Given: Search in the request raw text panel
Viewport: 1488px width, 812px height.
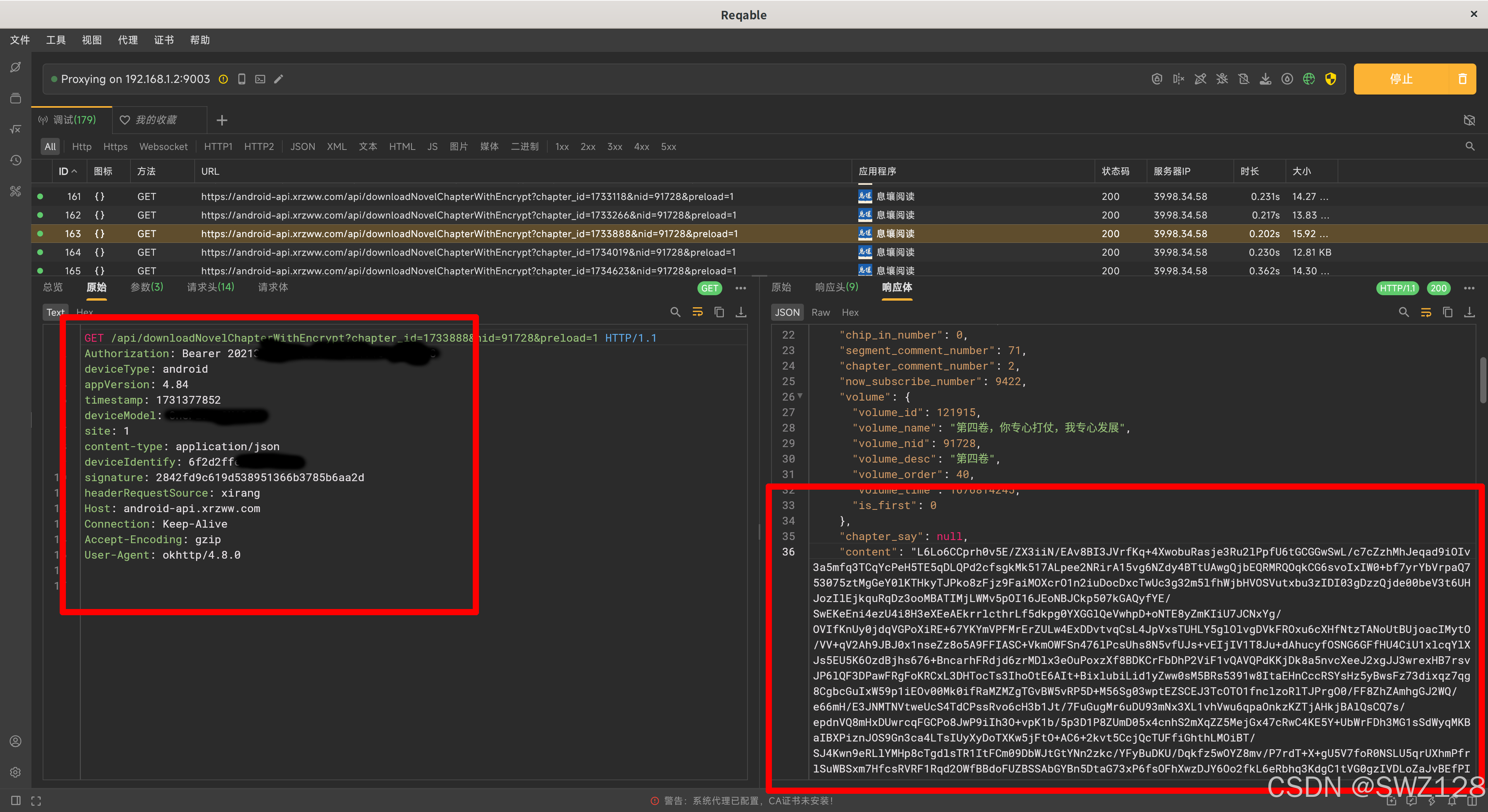Looking at the screenshot, I should pos(675,312).
